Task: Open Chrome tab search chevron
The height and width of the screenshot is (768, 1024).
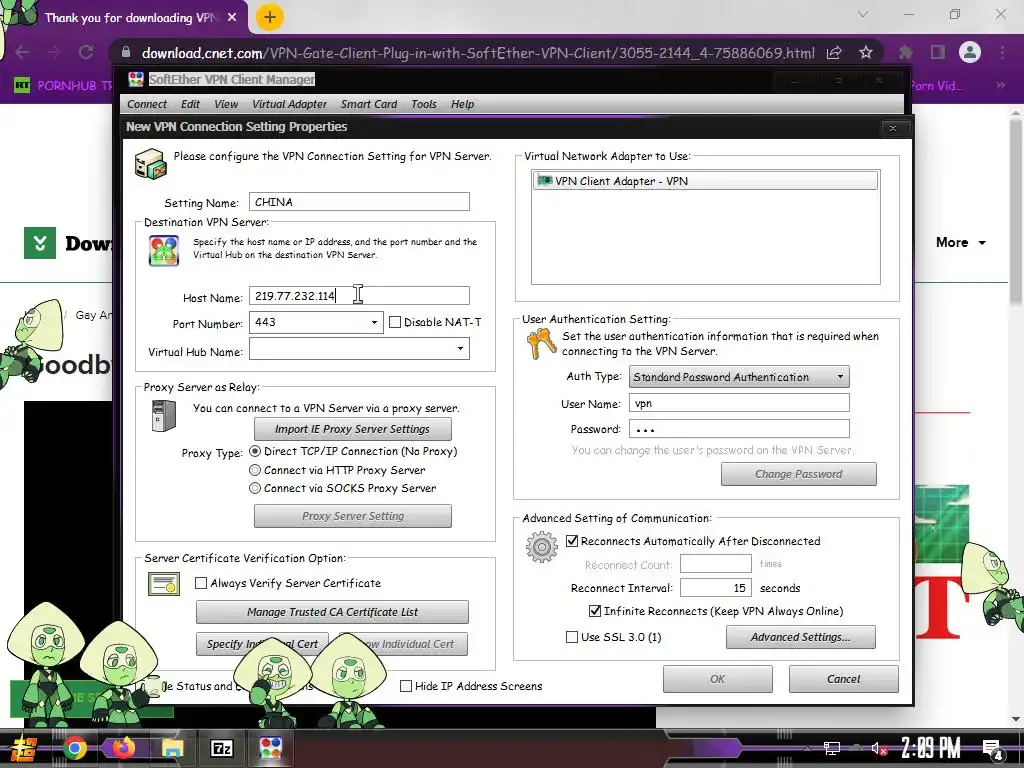Action: [863, 14]
